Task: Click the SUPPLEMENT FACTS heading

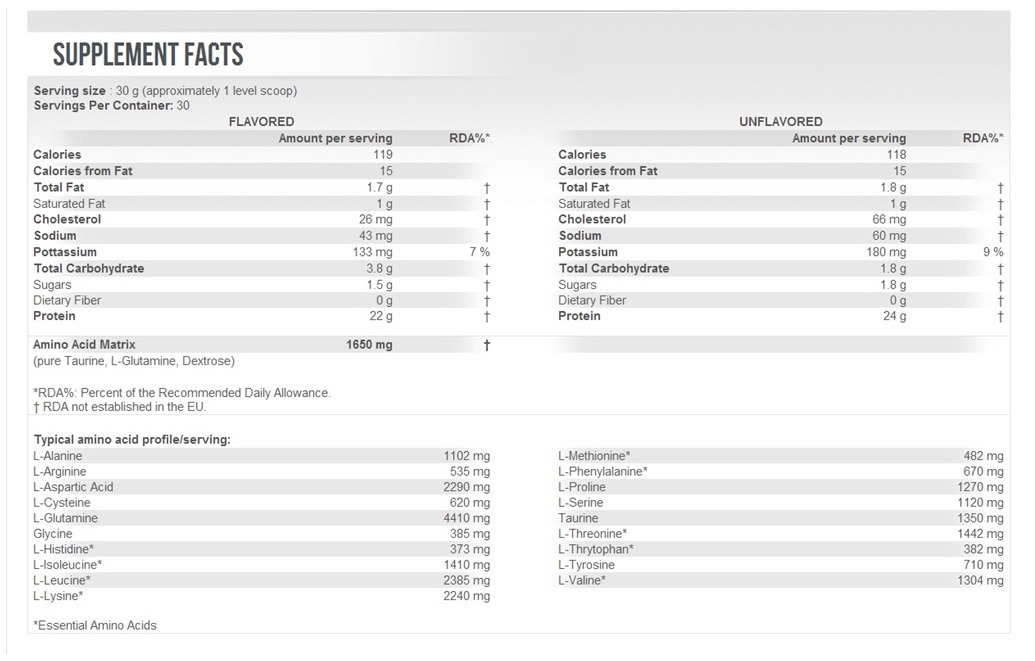Action: 148,55
